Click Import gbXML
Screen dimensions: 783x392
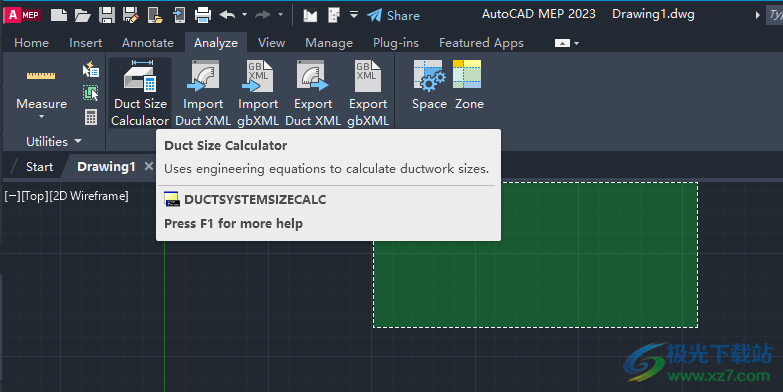(x=258, y=93)
